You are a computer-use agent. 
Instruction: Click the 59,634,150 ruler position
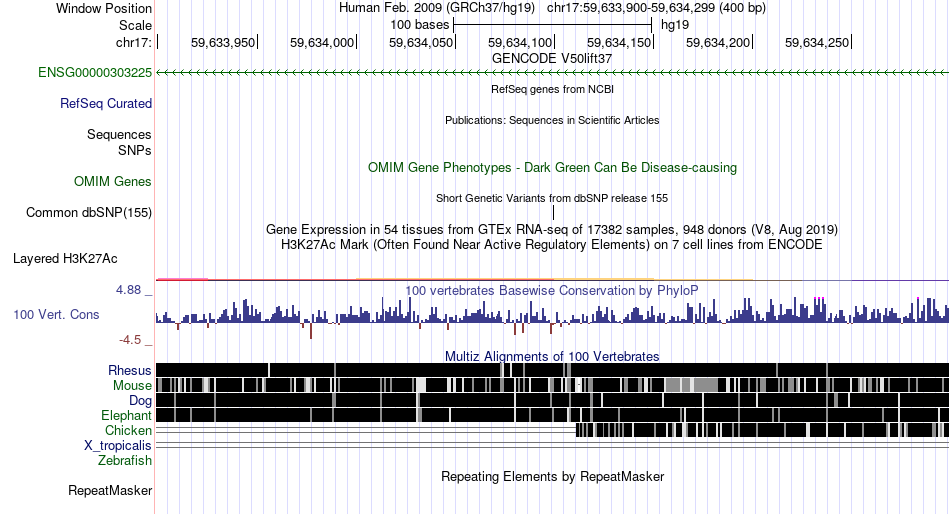coord(619,43)
